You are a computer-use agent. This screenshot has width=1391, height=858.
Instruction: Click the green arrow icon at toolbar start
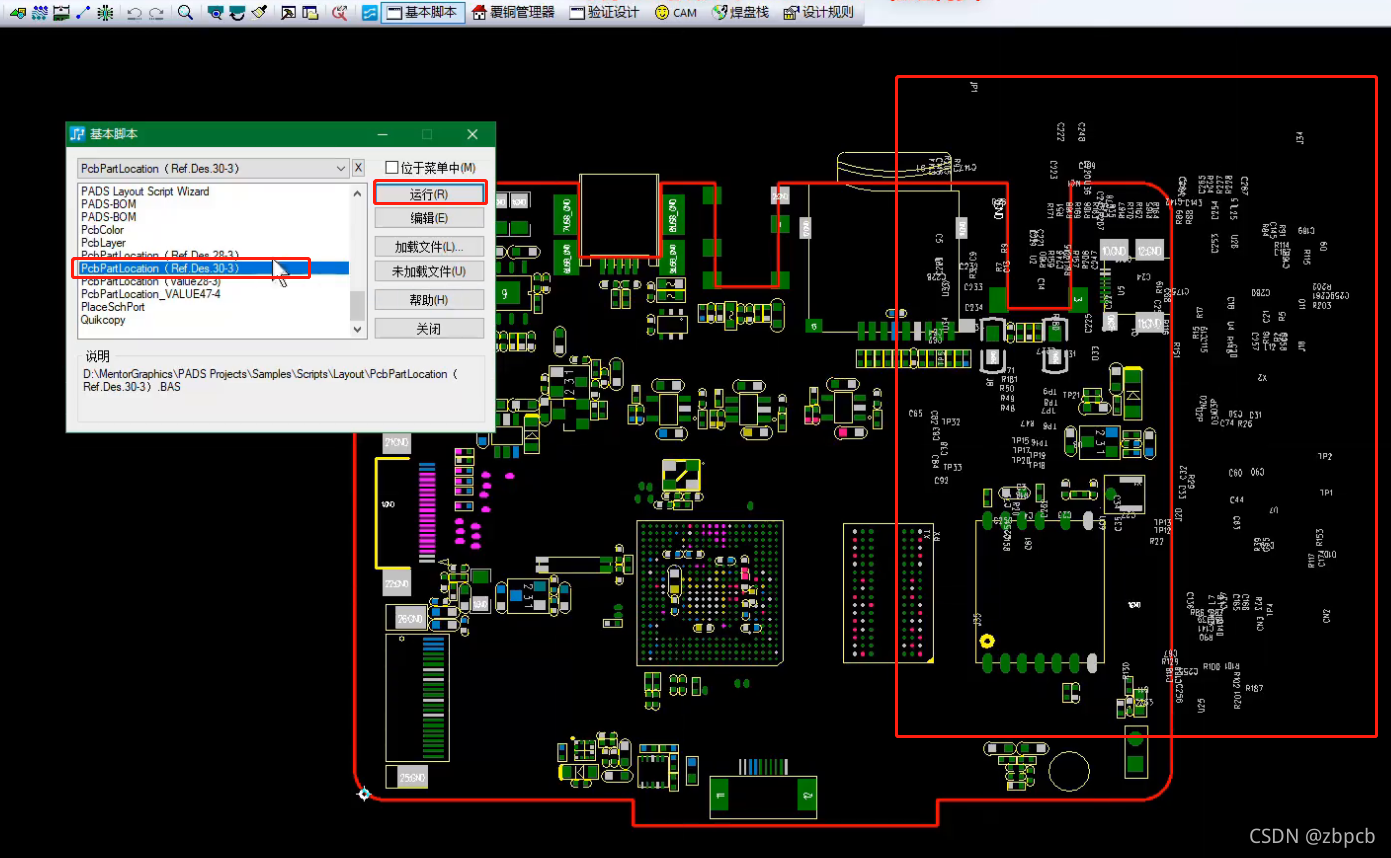(x=18, y=13)
